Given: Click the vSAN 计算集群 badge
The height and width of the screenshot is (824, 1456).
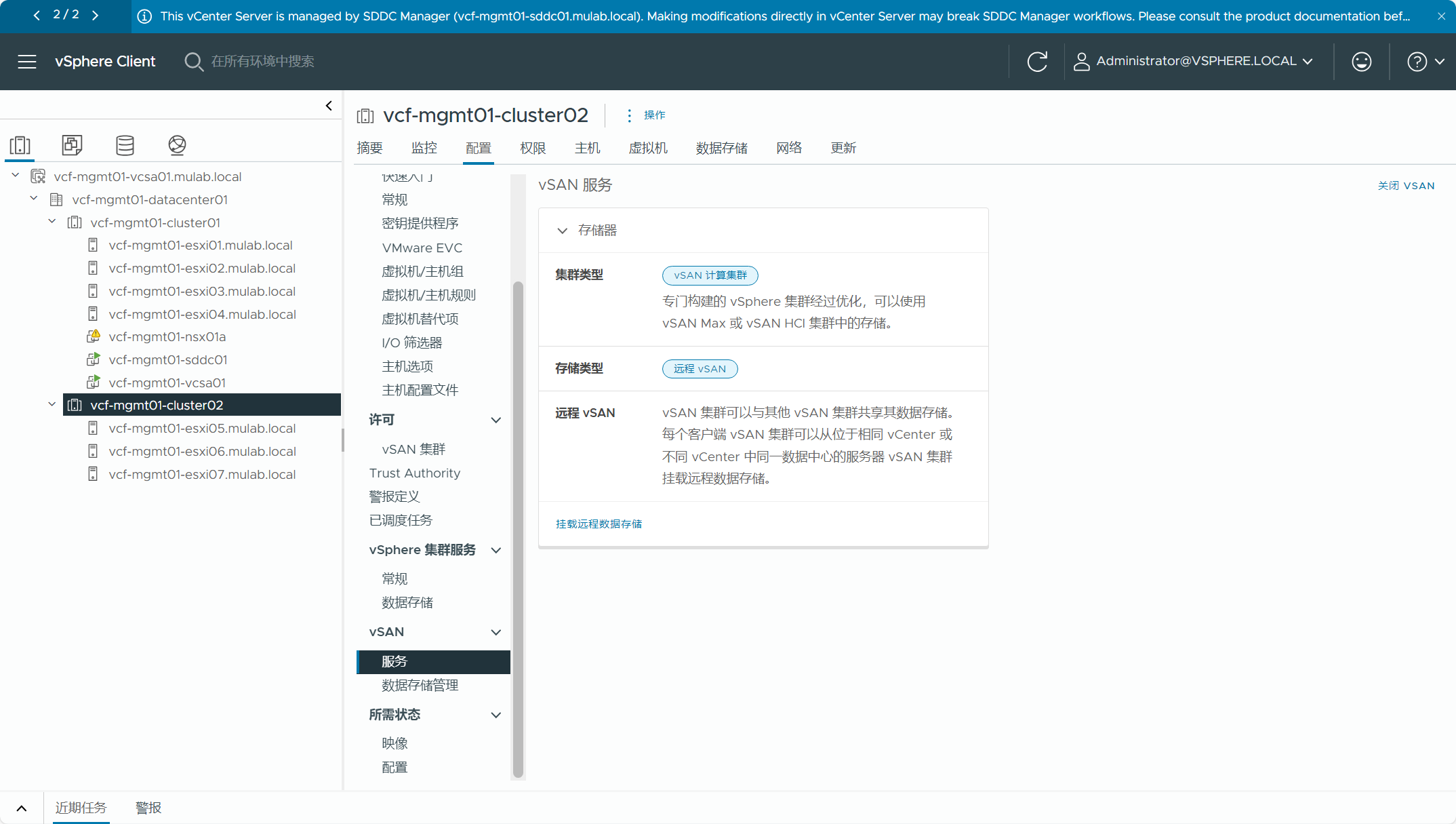Looking at the screenshot, I should tap(710, 275).
